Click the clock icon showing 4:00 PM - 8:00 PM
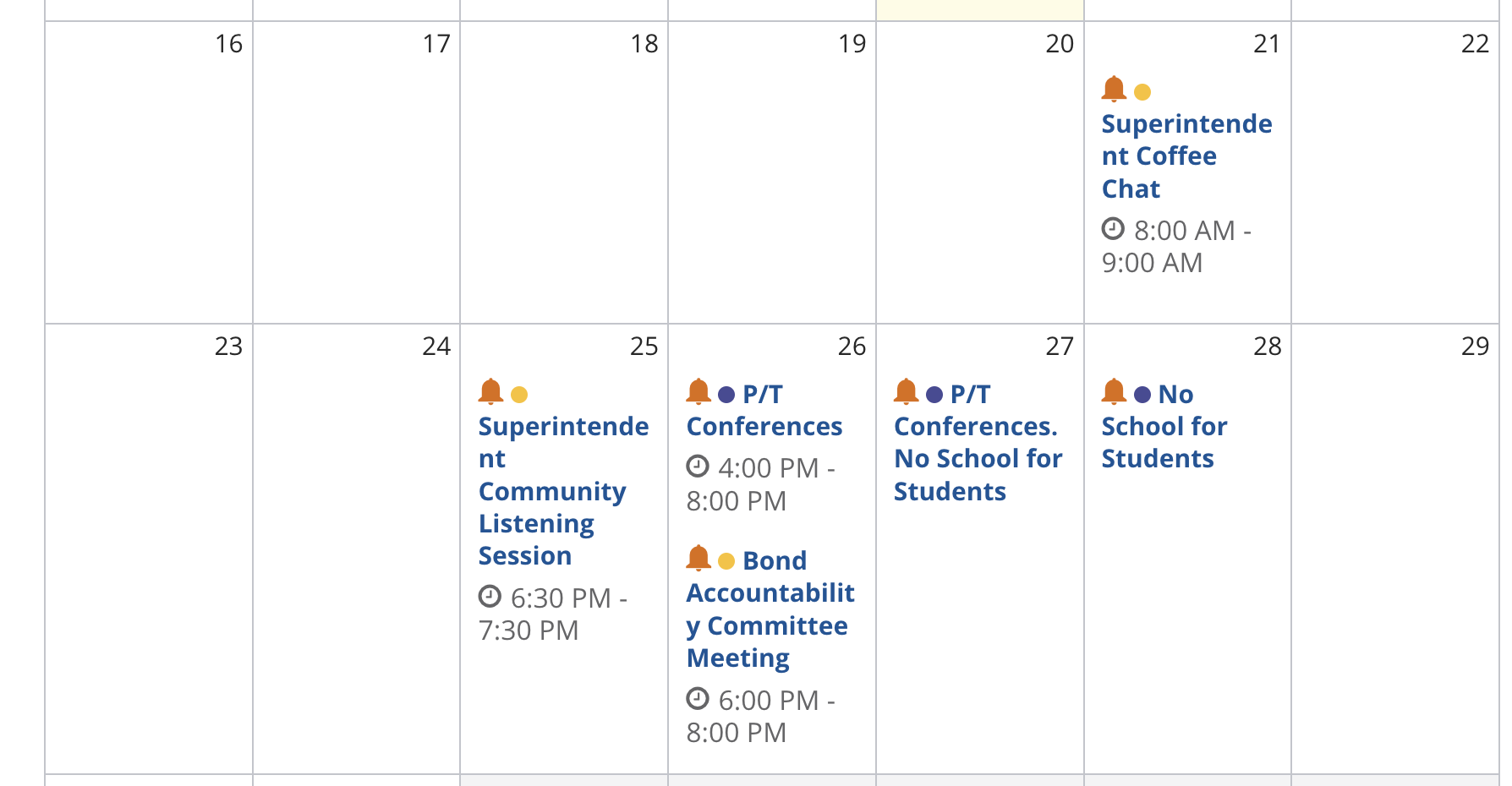This screenshot has height=786, width=1512. pyautogui.click(x=698, y=467)
